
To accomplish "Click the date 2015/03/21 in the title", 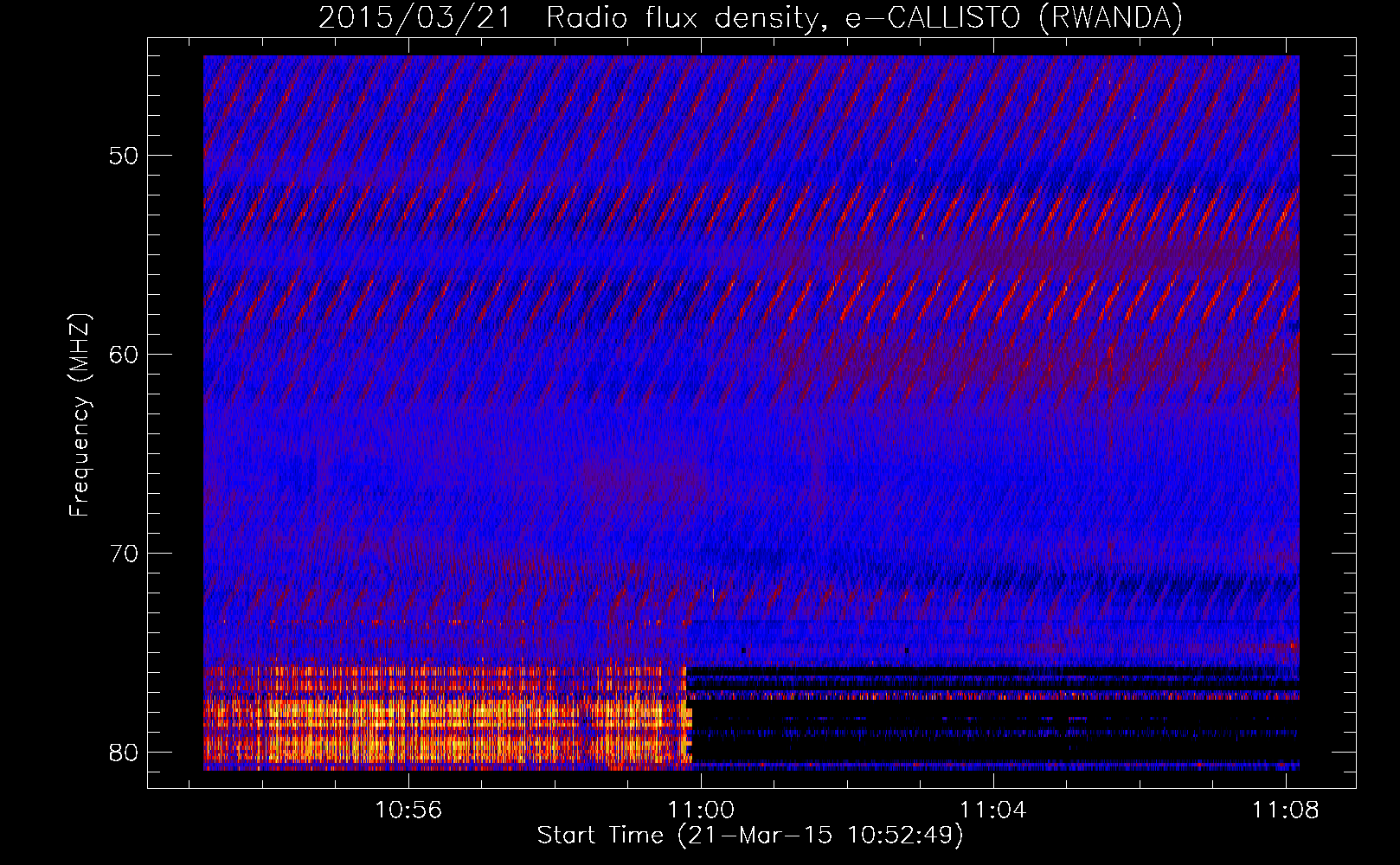I will (414, 17).
